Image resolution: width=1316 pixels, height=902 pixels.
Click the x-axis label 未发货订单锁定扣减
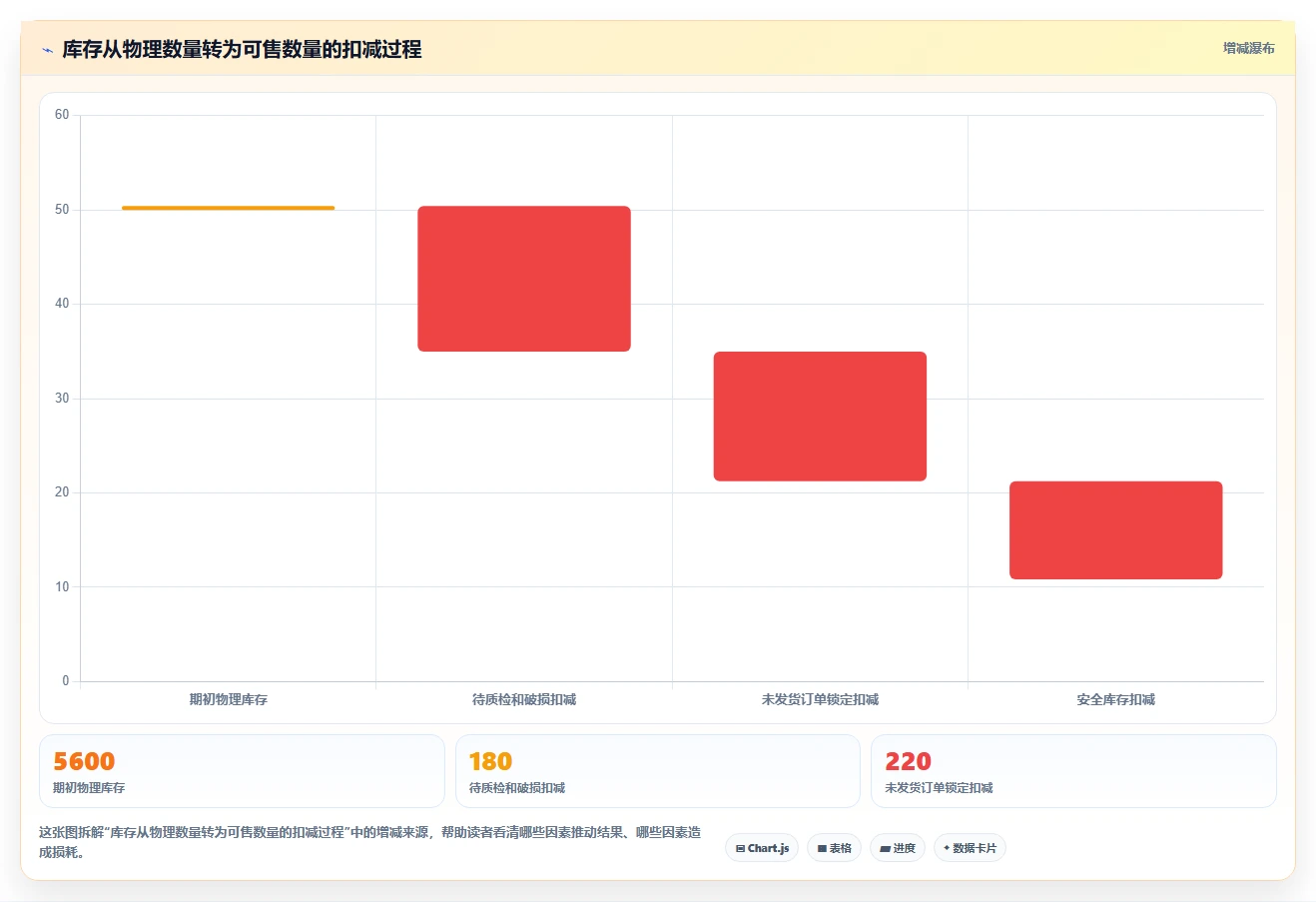point(820,700)
